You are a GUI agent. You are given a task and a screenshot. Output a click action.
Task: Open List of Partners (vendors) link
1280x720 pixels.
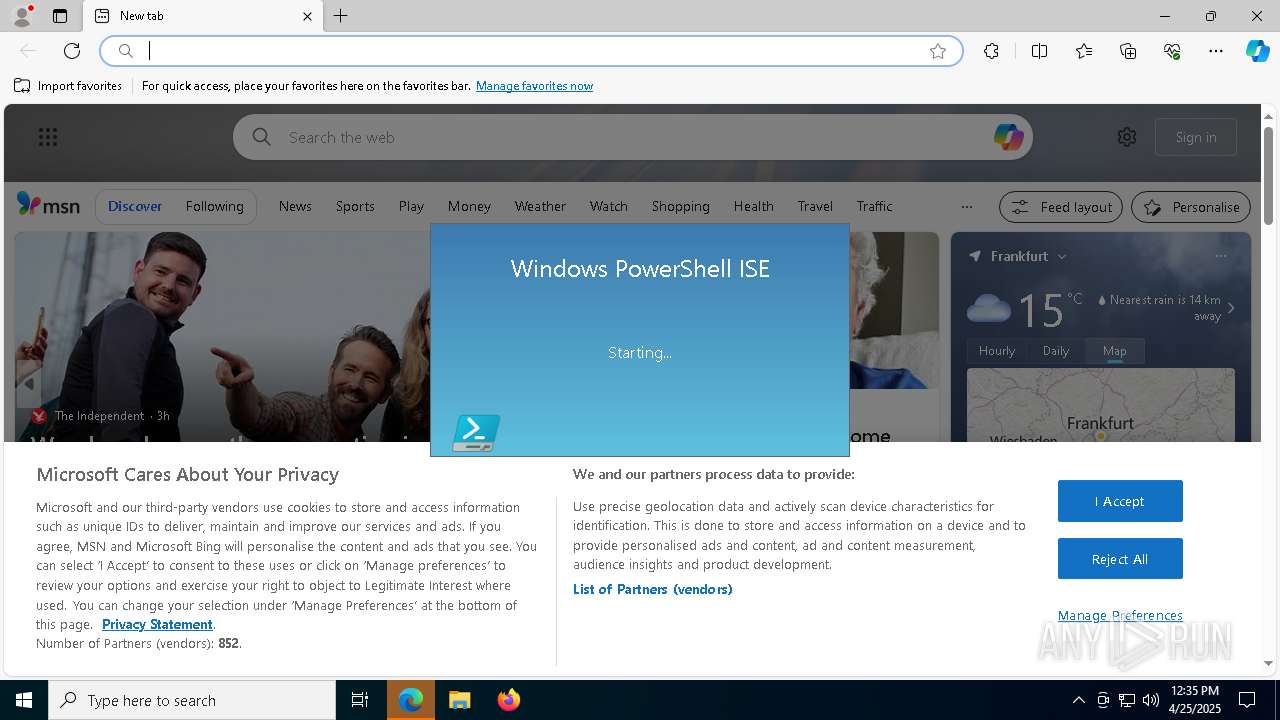pyautogui.click(x=653, y=589)
